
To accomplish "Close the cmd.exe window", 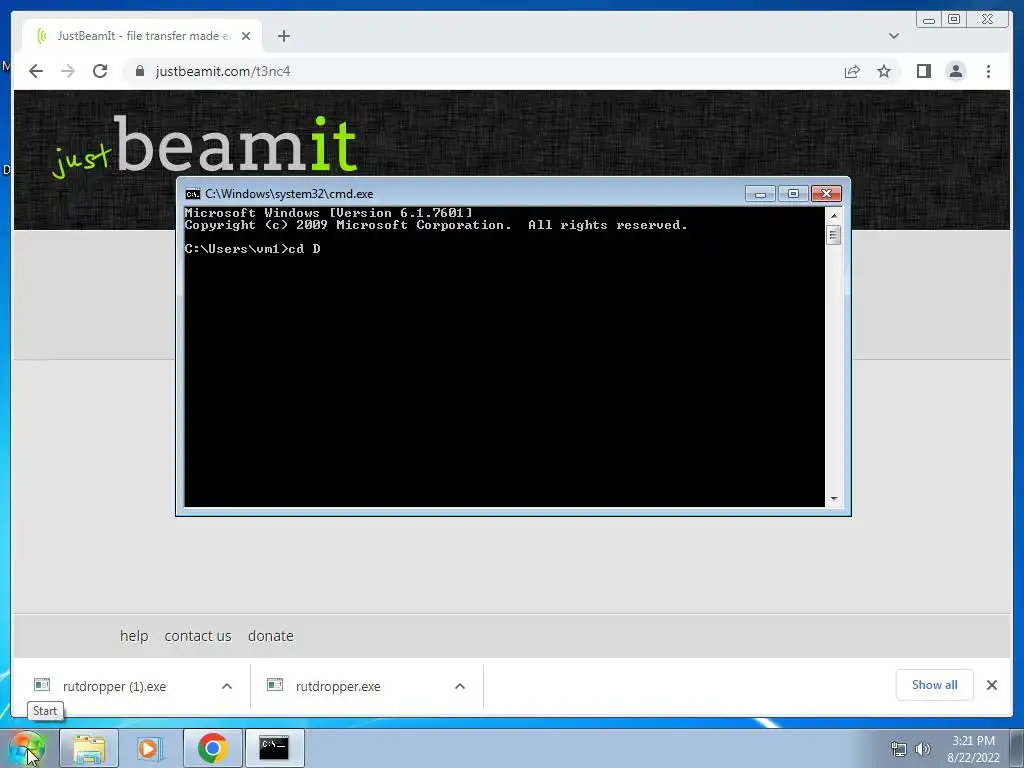I will [826, 194].
